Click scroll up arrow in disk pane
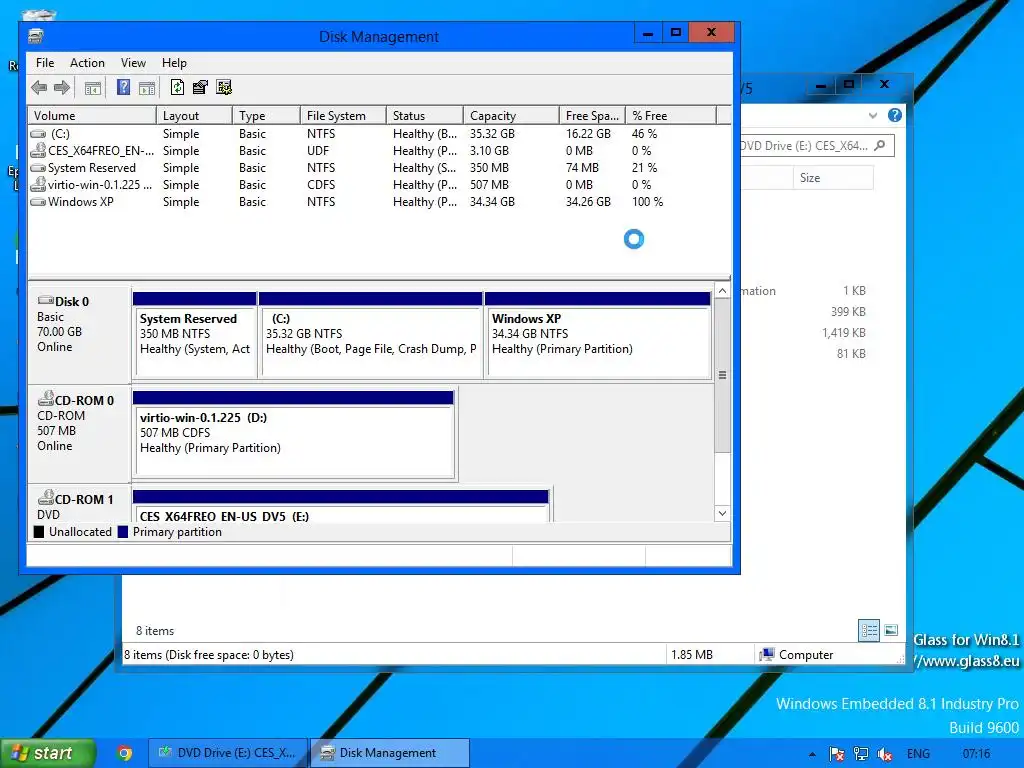 click(722, 291)
